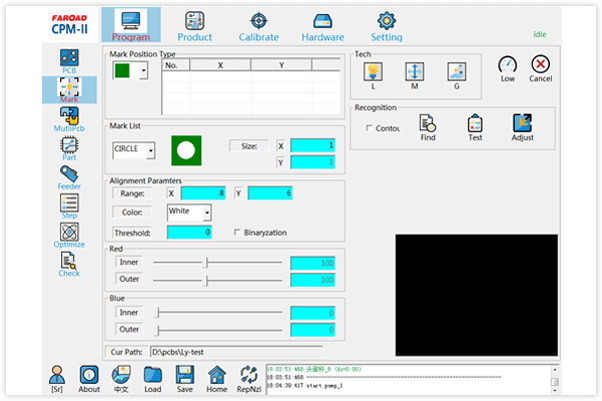Screen dimensions: 602x401
Task: Open the PCB section in sidebar
Action: [69, 61]
